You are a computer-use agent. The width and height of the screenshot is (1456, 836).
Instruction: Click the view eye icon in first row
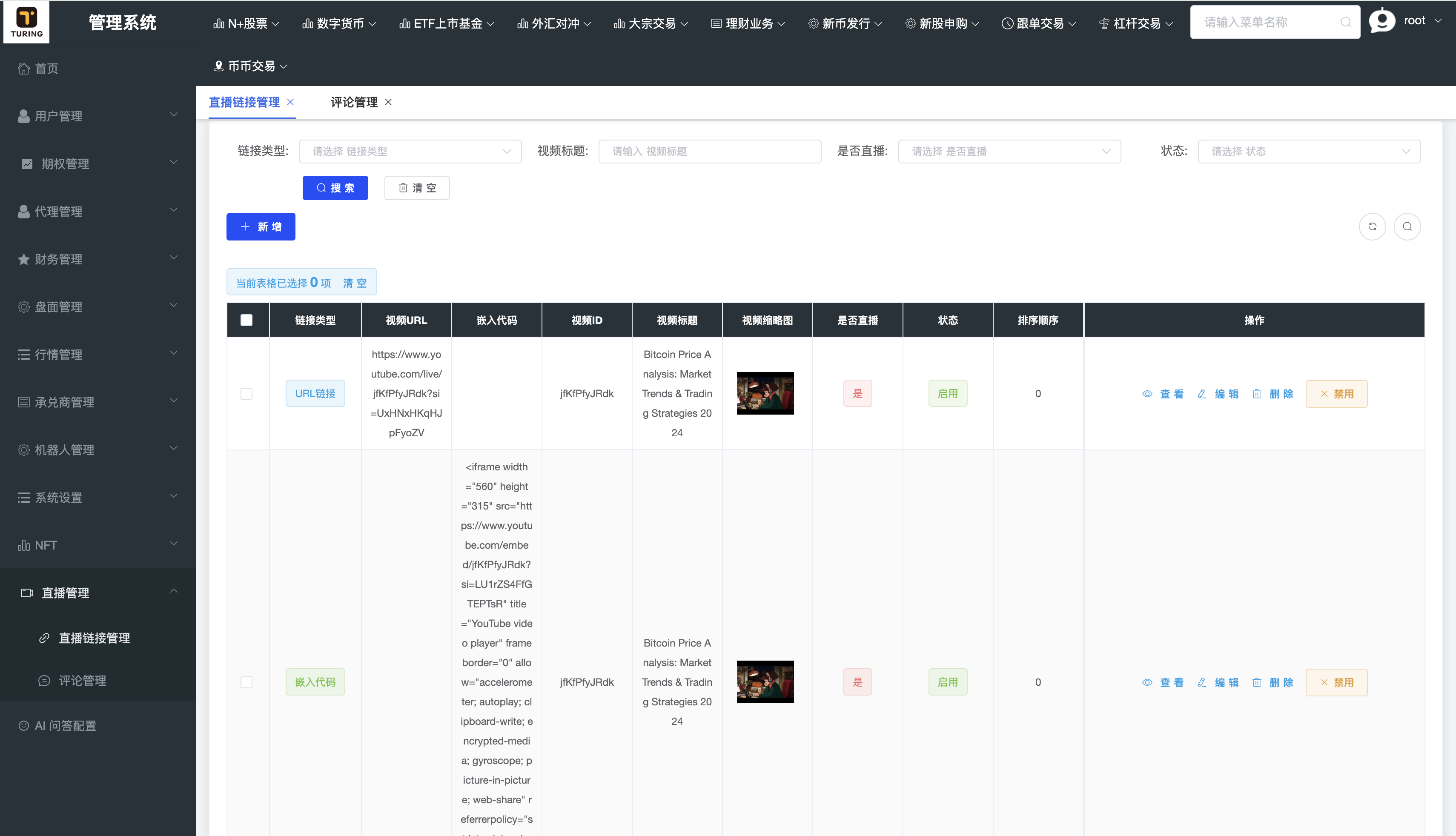coord(1147,394)
